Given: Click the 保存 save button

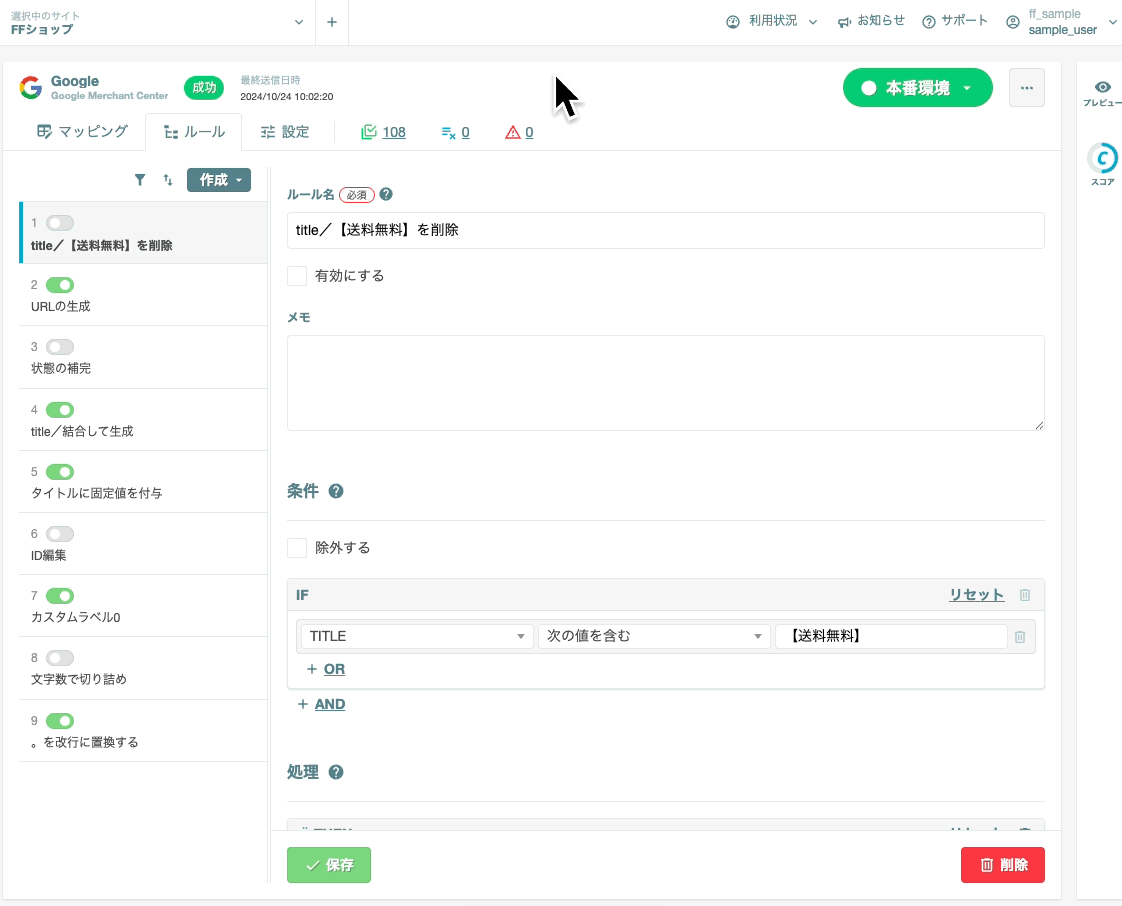Looking at the screenshot, I should 329,865.
